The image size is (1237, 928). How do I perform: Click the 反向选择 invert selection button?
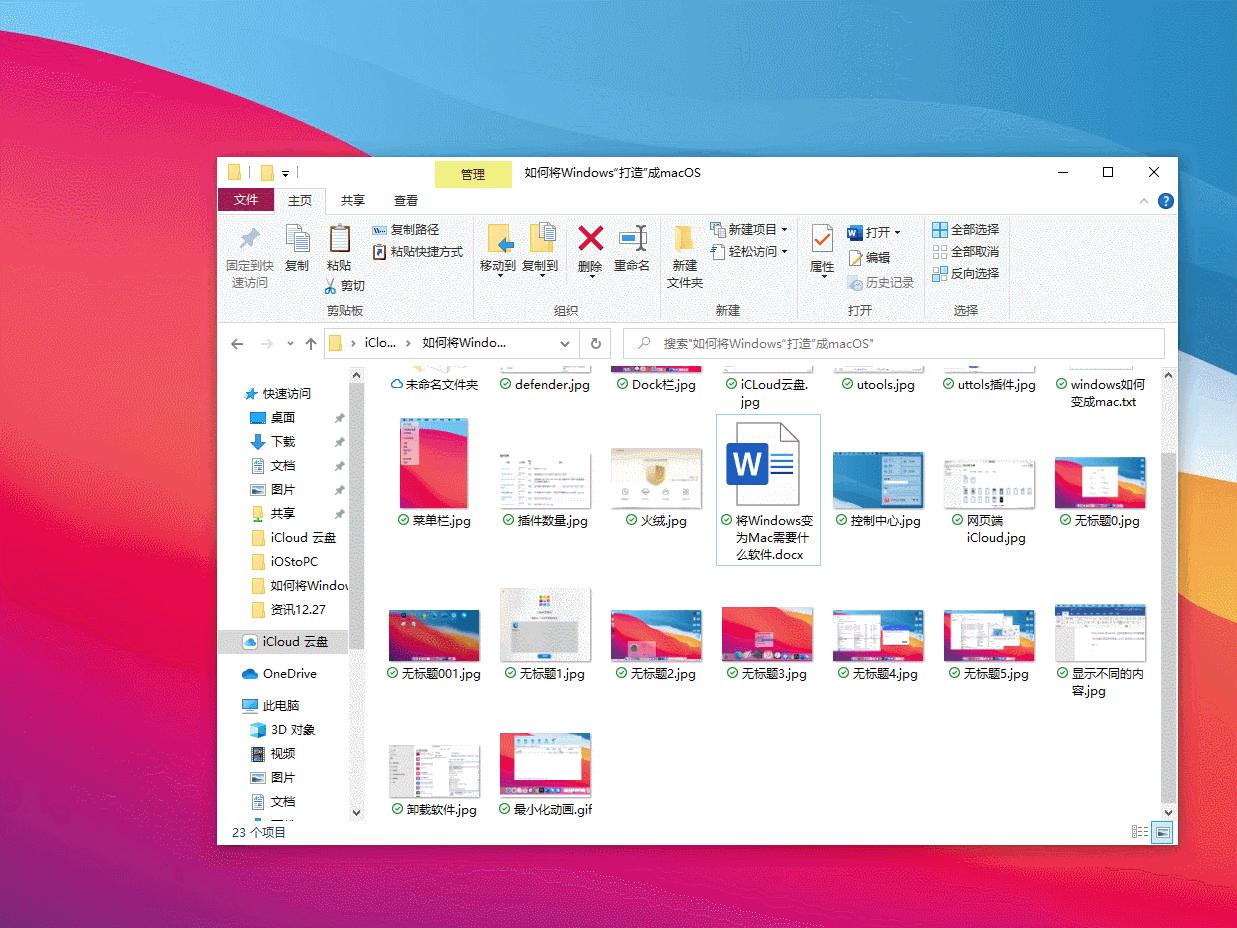[x=966, y=273]
